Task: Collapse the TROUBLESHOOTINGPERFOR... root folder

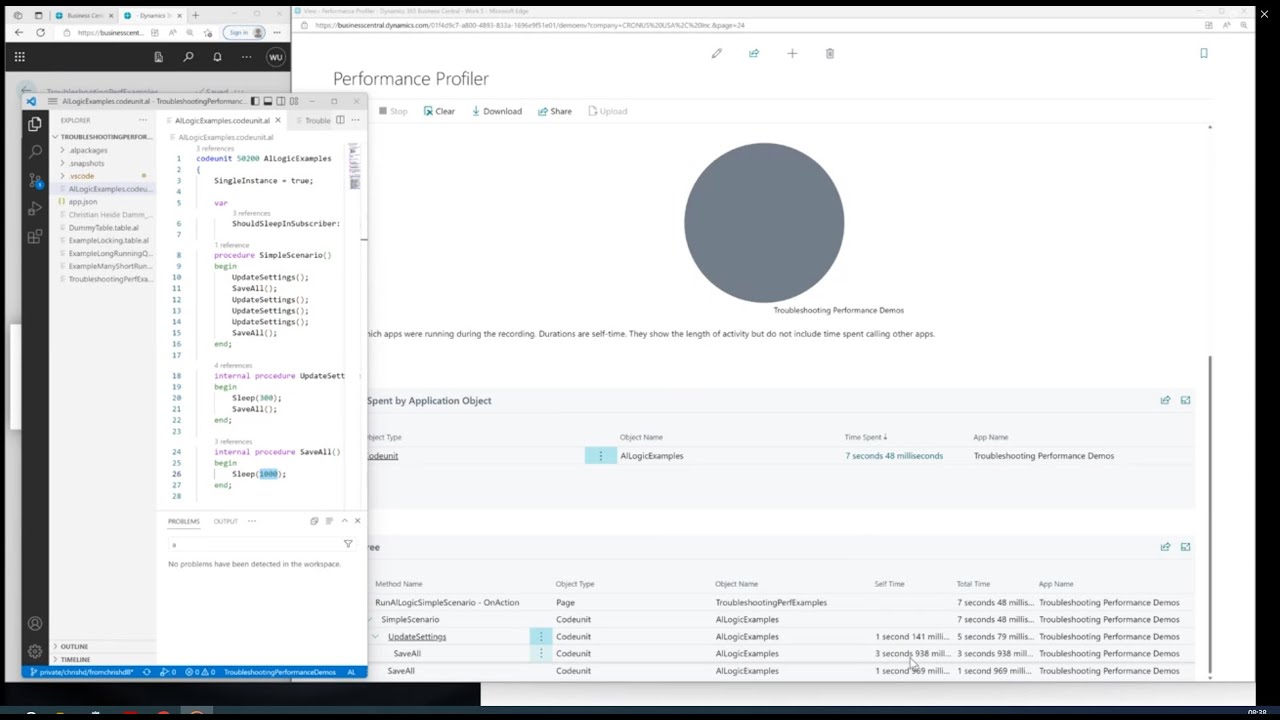Action: pos(104,136)
